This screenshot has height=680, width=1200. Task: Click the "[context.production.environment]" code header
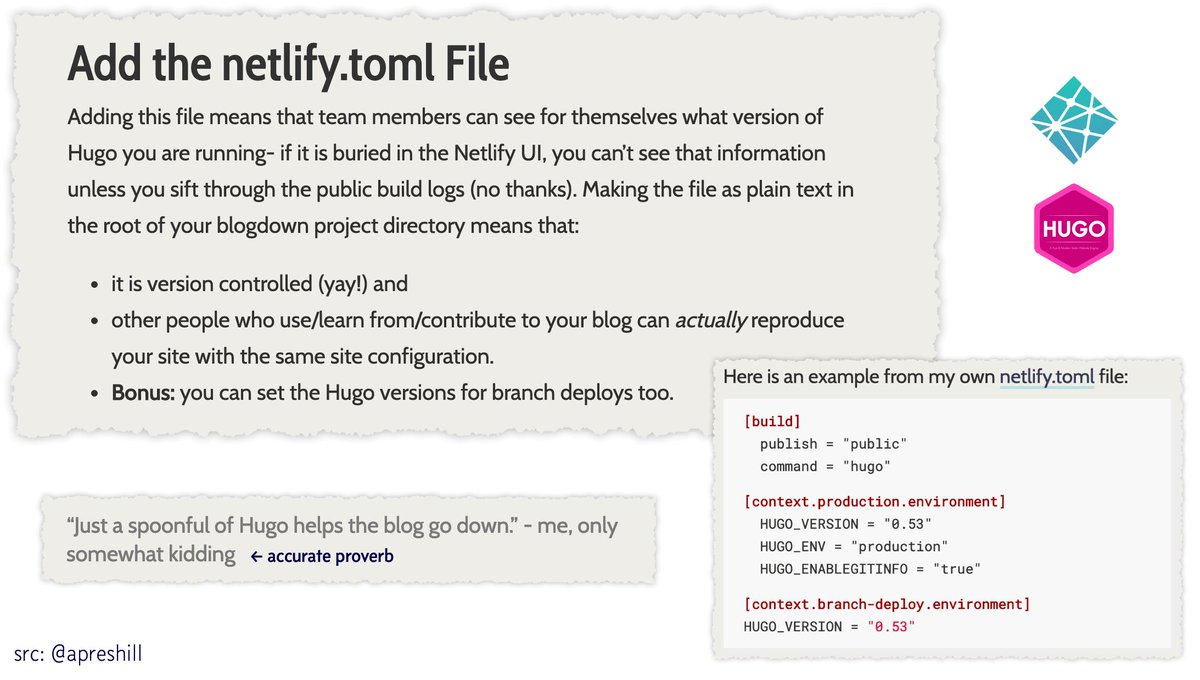(875, 501)
